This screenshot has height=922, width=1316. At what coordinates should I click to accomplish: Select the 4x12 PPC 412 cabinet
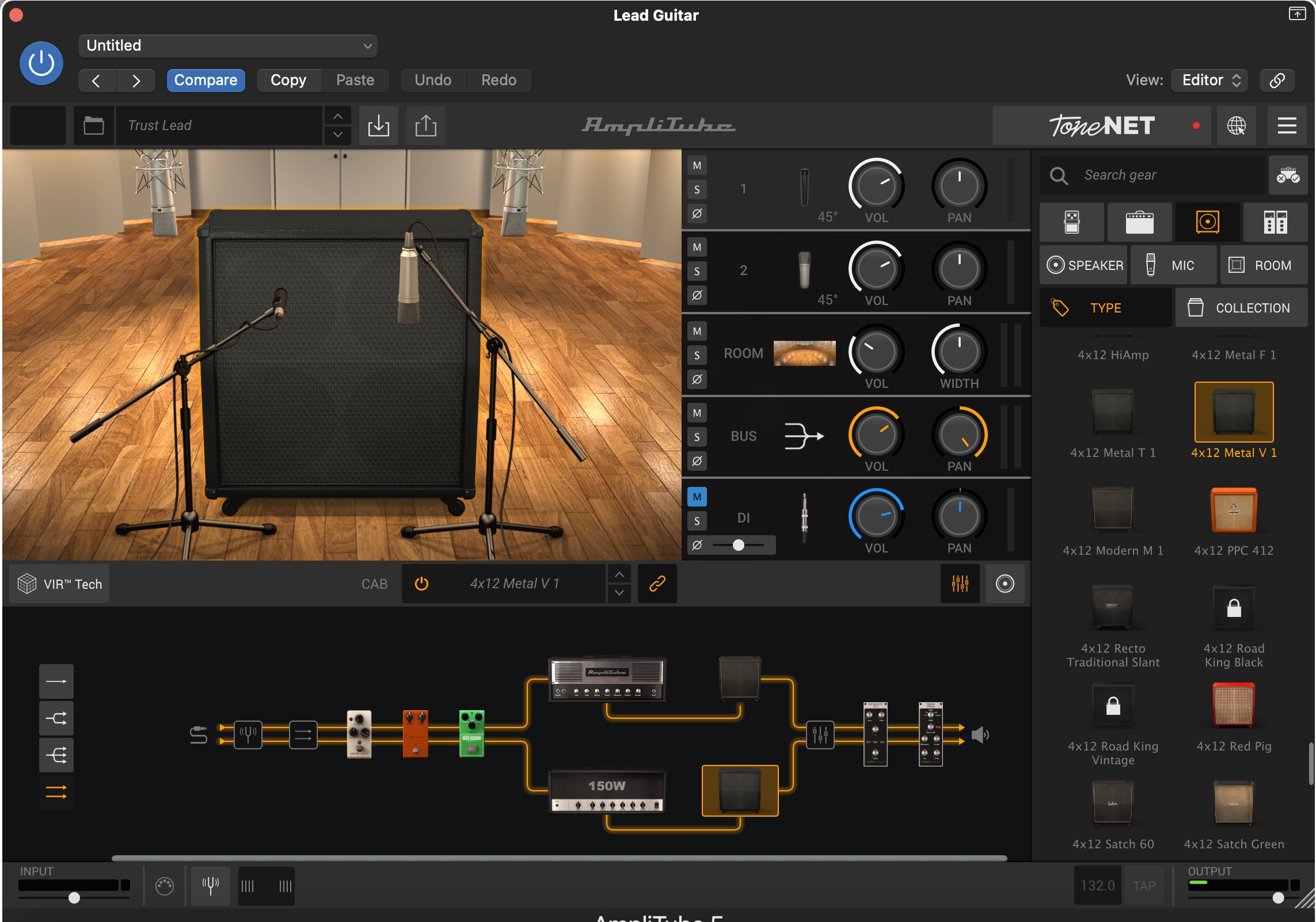click(1234, 521)
